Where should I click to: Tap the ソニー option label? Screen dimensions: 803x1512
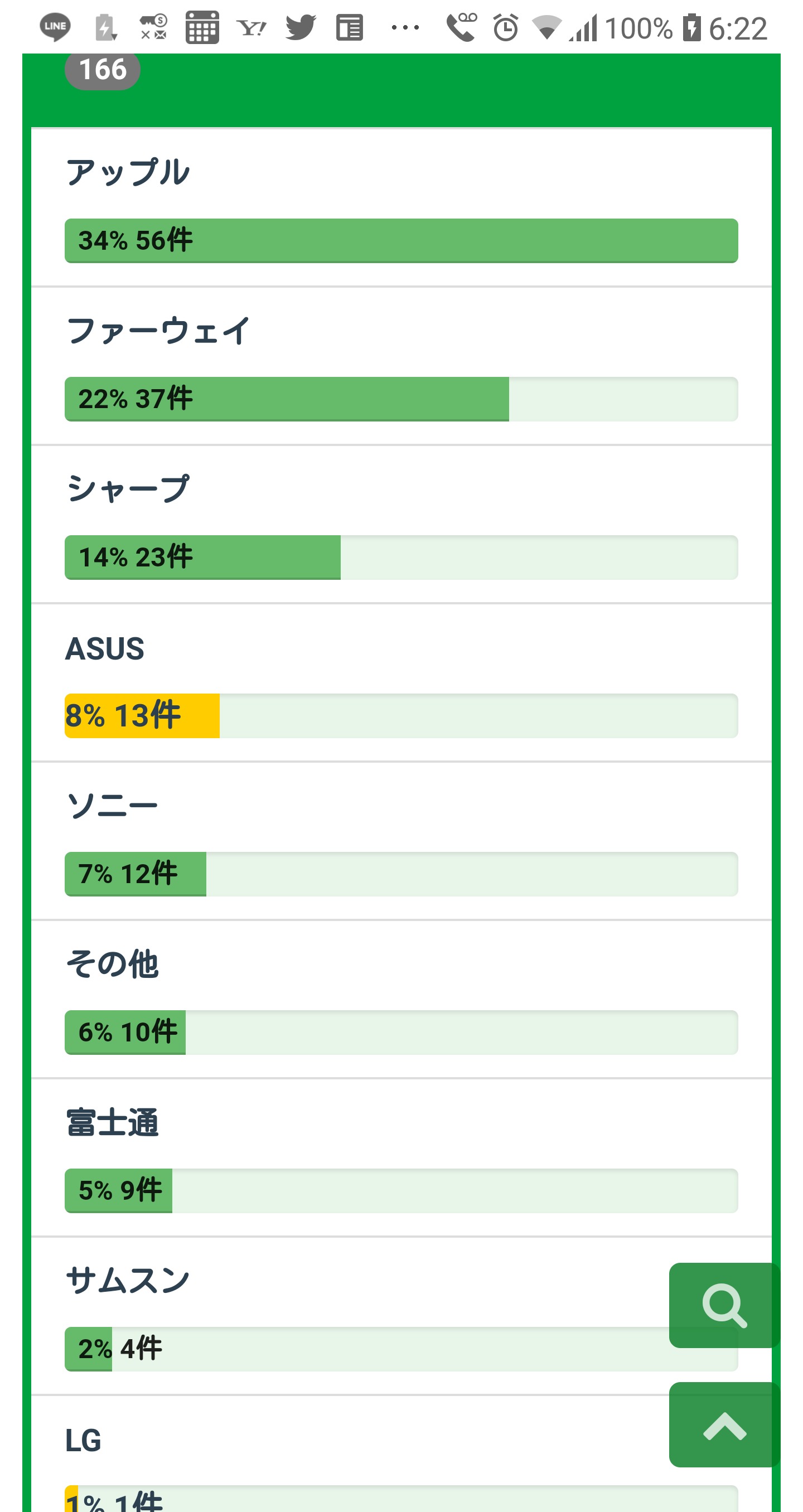coord(112,806)
